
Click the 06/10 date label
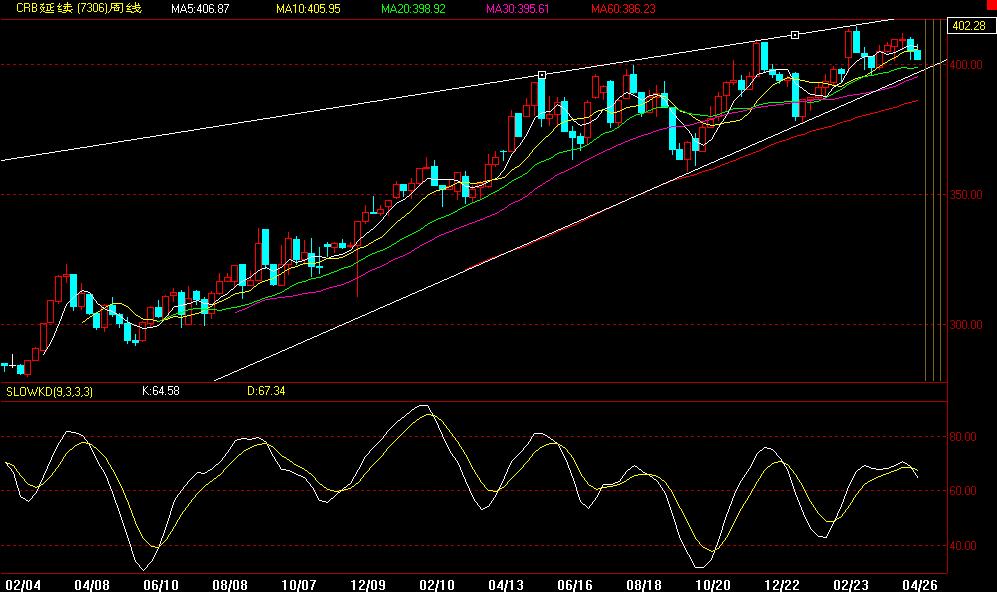(161, 585)
